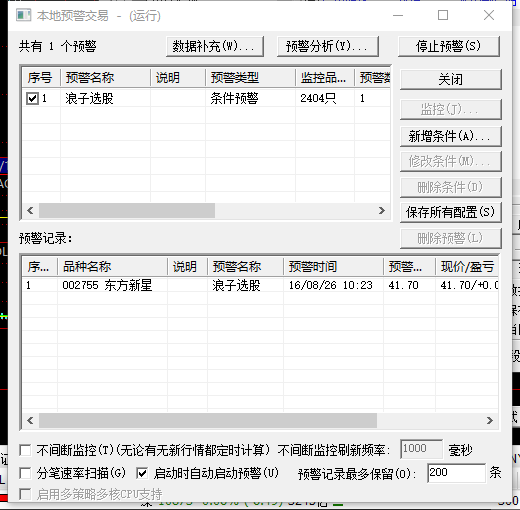Viewport: 520px width, 510px height.
Task: Click the 2404只 monitored count cell
Action: point(318,99)
